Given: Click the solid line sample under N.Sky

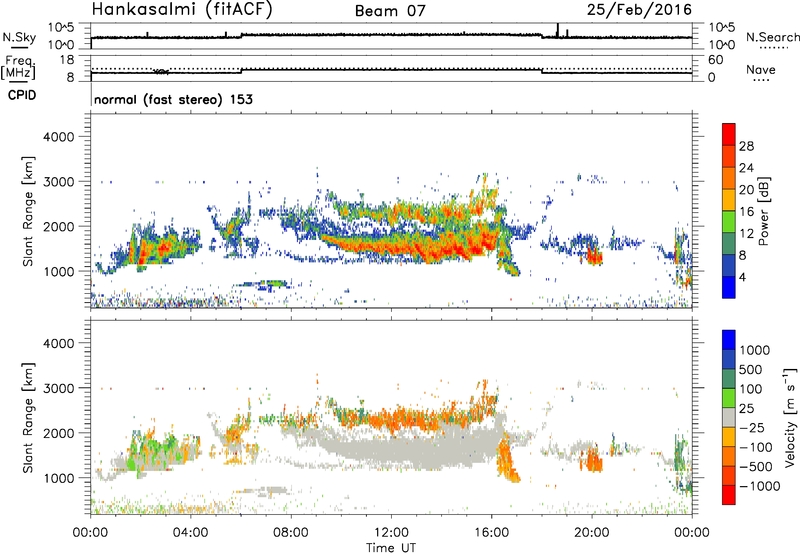Looking at the screenshot, I should pos(19,48).
